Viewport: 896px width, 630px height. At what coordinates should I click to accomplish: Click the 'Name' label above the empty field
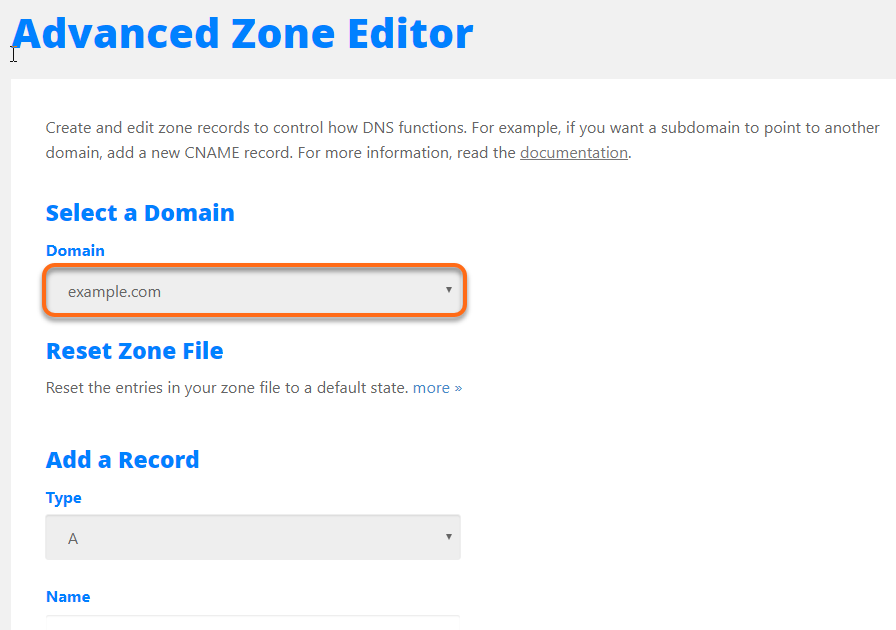coord(68,596)
